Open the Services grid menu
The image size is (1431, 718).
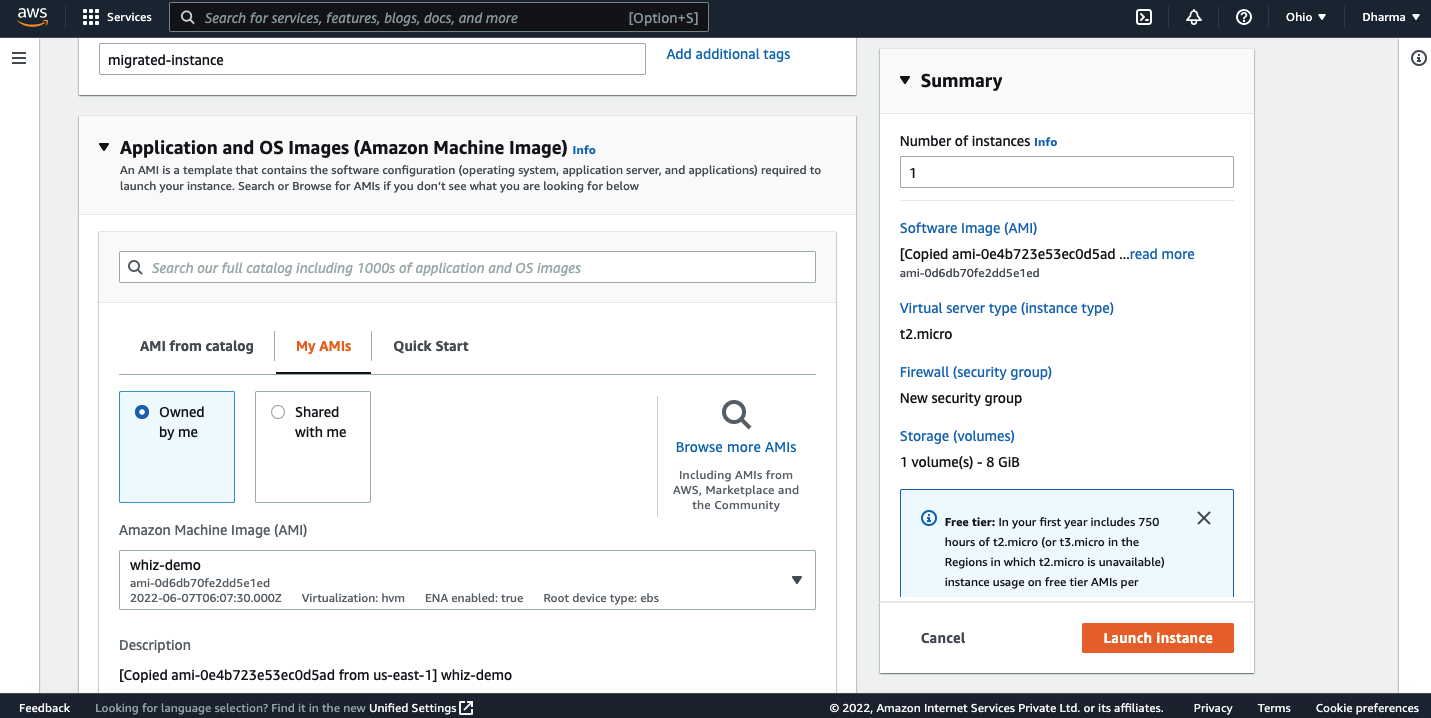(x=118, y=17)
